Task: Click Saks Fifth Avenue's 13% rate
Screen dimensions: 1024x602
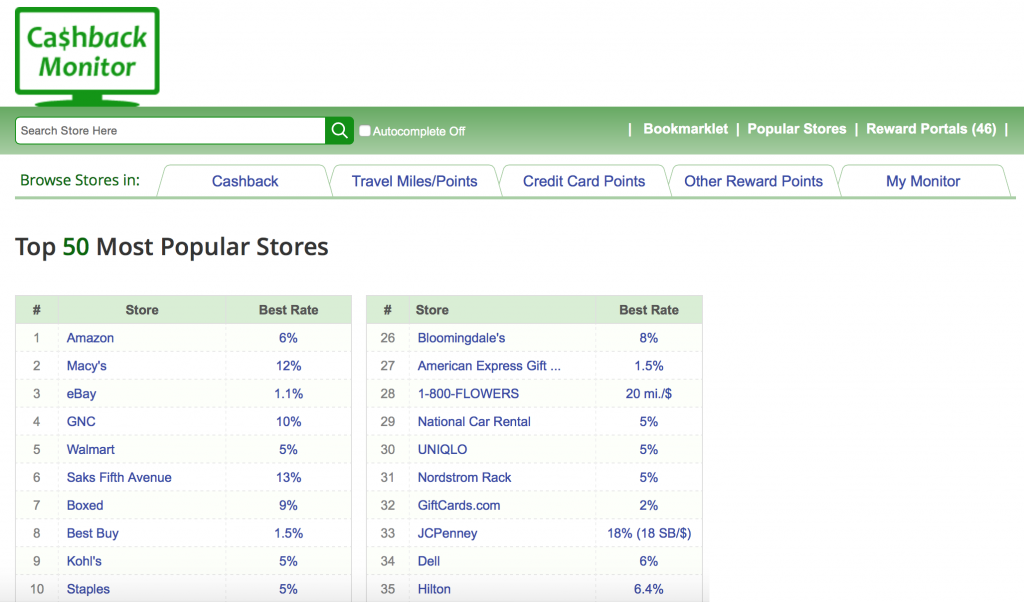Action: (x=288, y=477)
